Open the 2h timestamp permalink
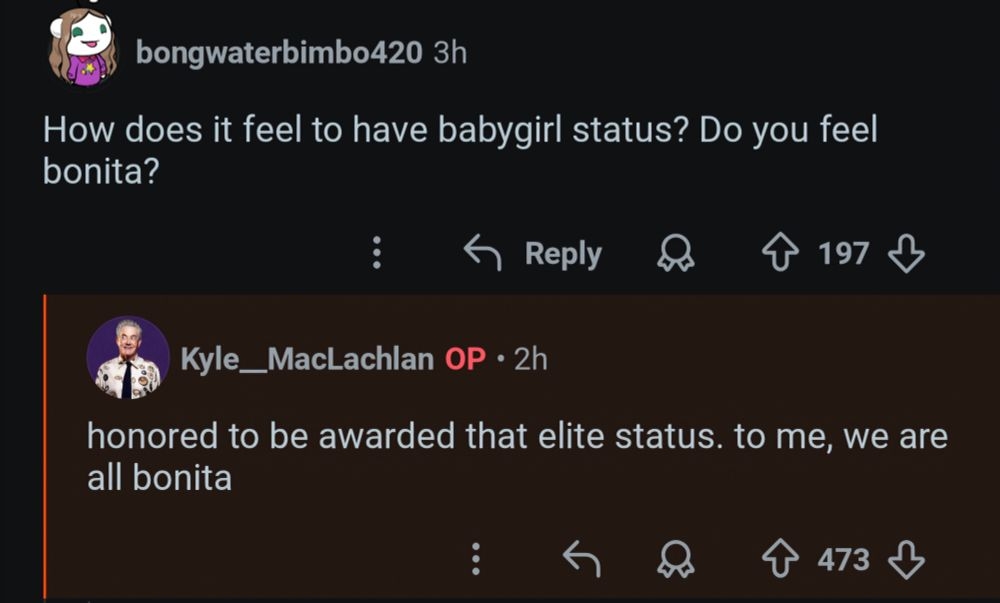The height and width of the screenshot is (603, 1000). point(531,358)
